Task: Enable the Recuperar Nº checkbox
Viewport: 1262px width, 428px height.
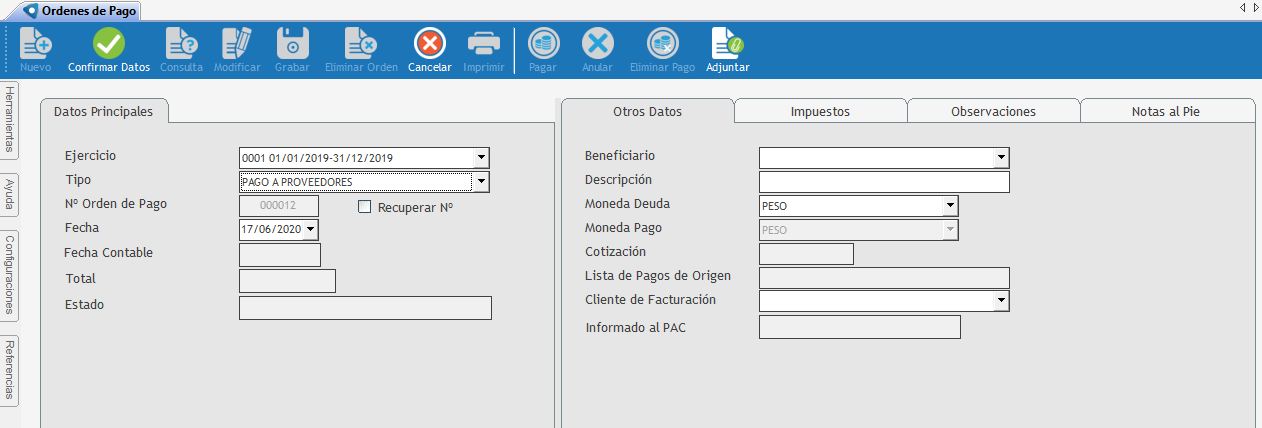Action: 365,207
